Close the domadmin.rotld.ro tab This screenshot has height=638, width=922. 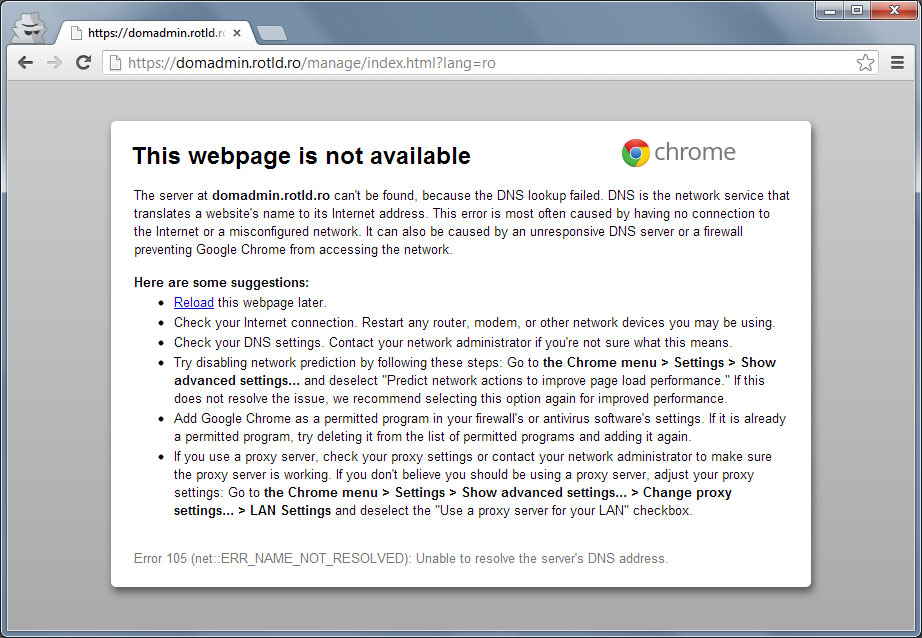[x=237, y=33]
